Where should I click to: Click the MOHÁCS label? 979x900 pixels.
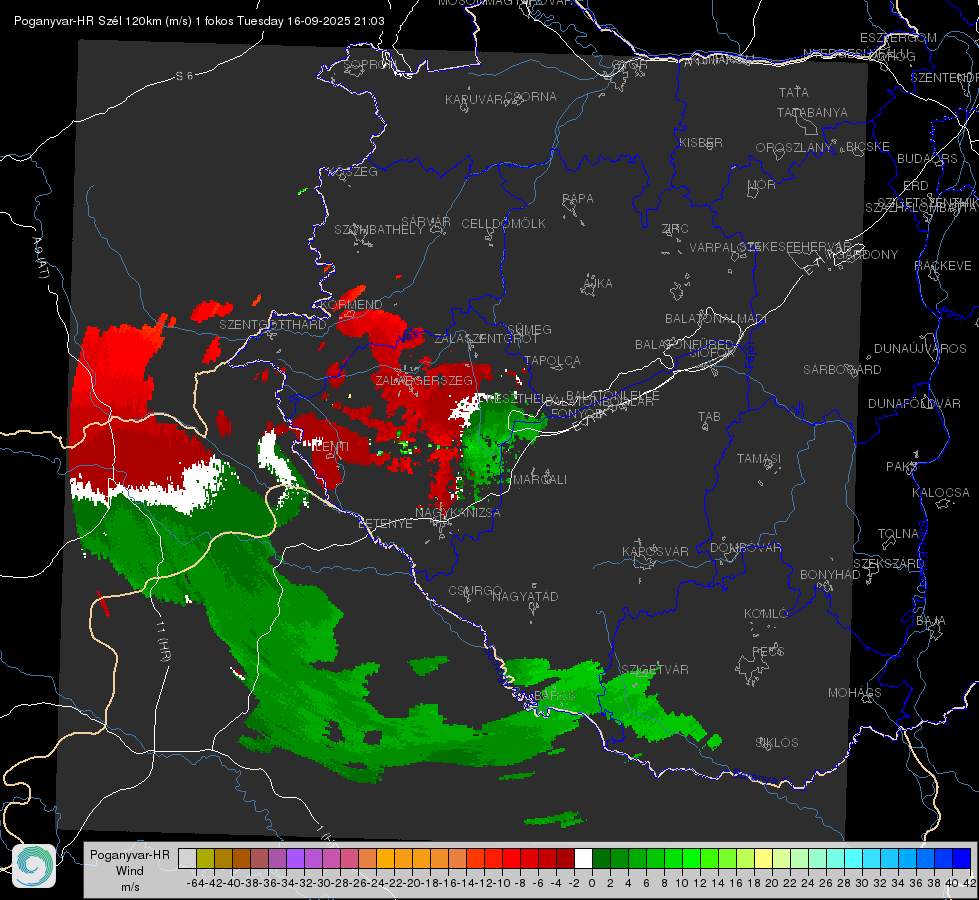(x=854, y=693)
